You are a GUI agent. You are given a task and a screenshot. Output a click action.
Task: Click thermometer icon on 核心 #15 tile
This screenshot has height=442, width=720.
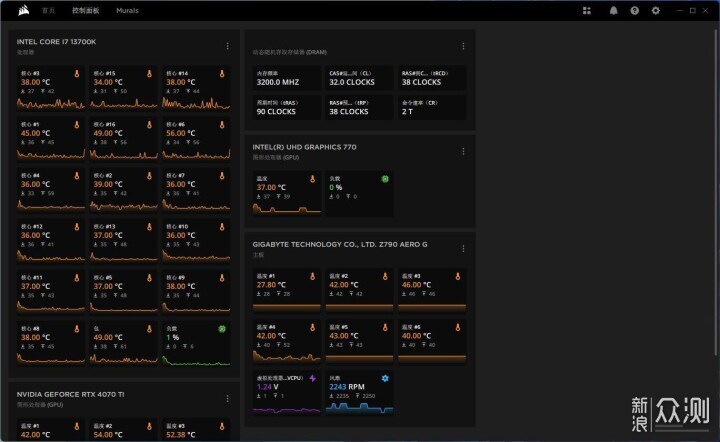pos(149,74)
